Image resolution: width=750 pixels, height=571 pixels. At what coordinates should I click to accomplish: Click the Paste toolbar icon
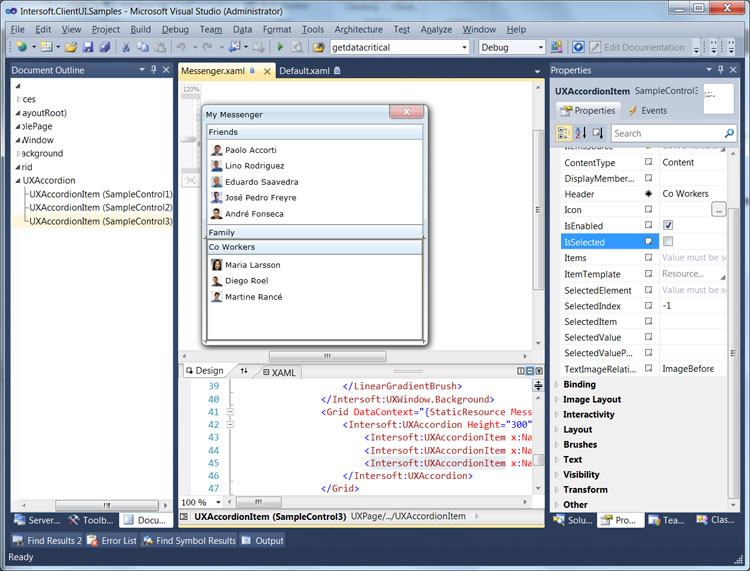160,47
